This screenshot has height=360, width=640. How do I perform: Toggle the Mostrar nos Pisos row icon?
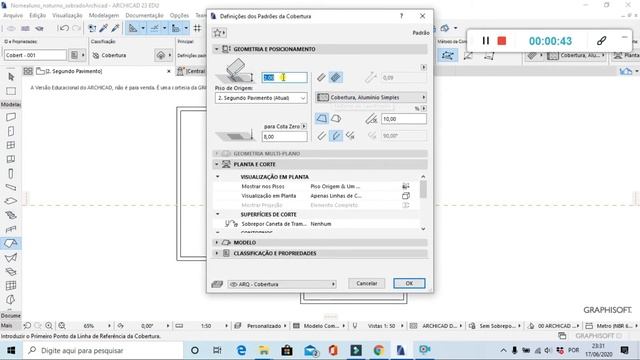click(406, 186)
